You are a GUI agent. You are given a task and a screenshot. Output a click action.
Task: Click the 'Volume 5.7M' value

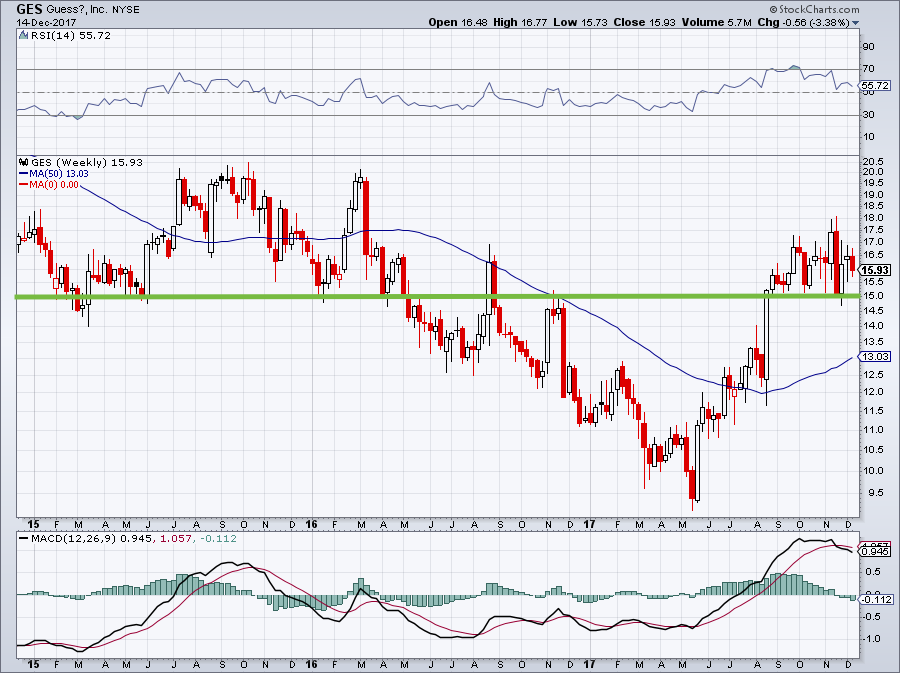(717, 22)
